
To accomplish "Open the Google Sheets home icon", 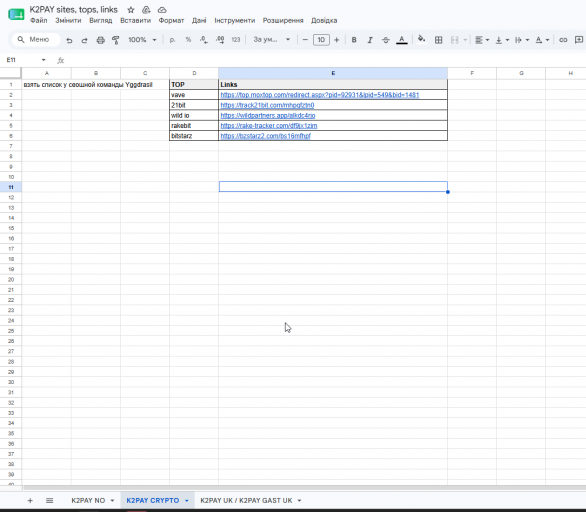I will click(16, 15).
